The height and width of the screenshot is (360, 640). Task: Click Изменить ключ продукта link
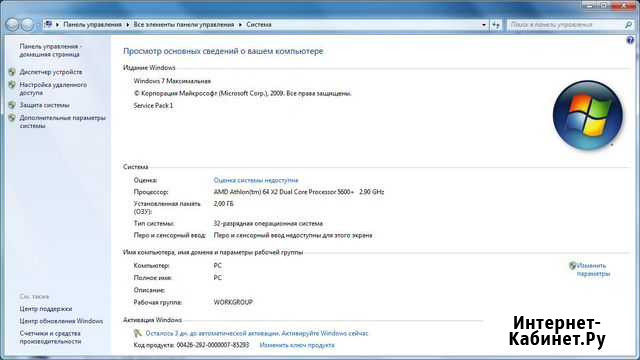click(297, 345)
